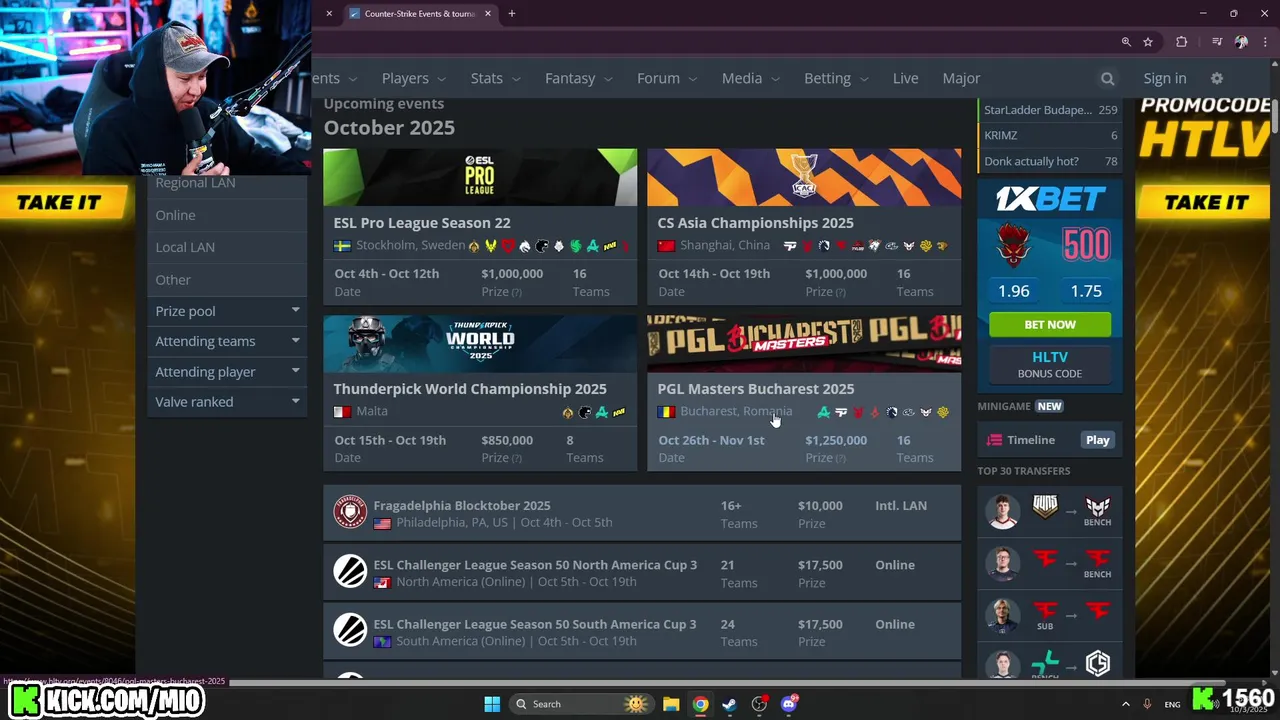Expand the Prize pool filter
The height and width of the screenshot is (720, 1280).
tap(227, 311)
